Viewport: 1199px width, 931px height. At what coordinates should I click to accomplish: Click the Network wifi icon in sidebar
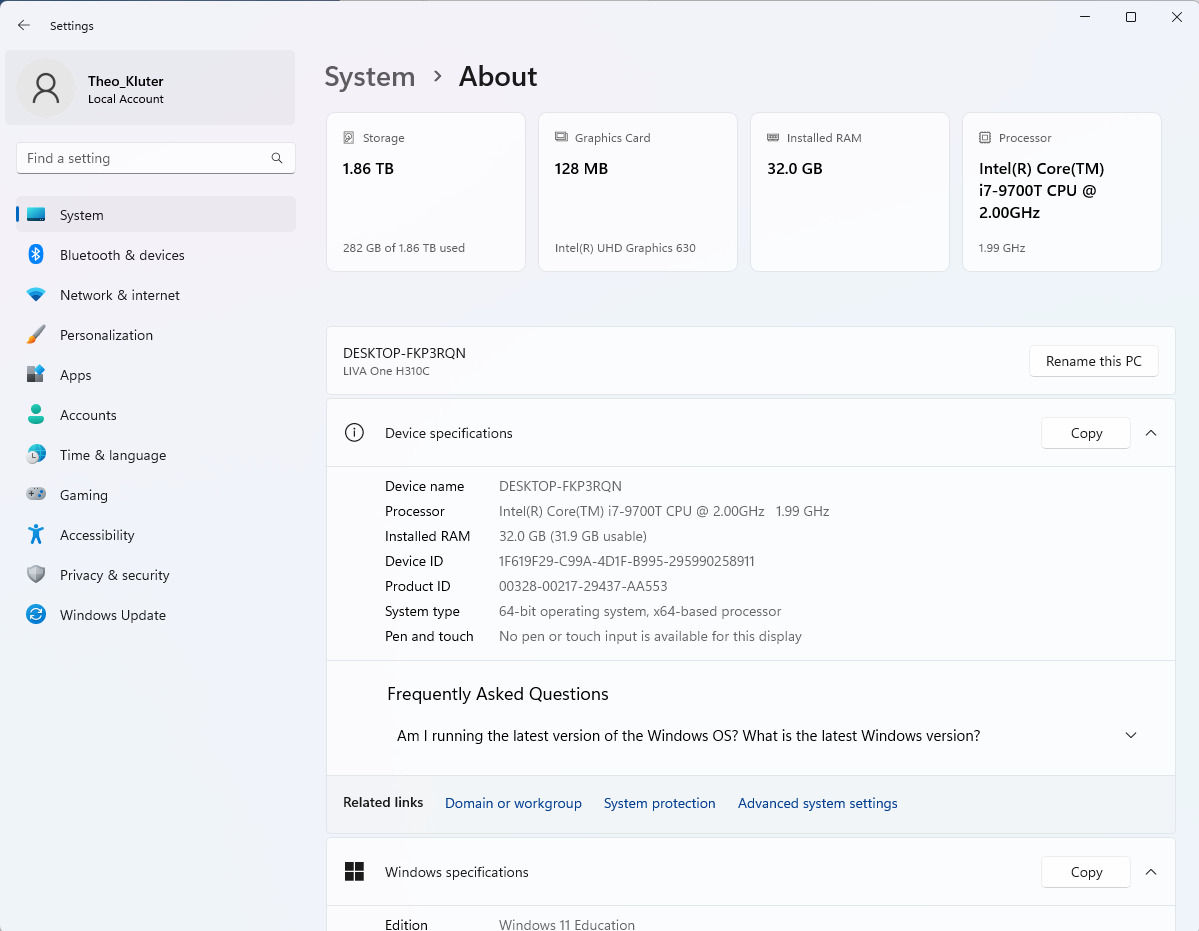36,294
